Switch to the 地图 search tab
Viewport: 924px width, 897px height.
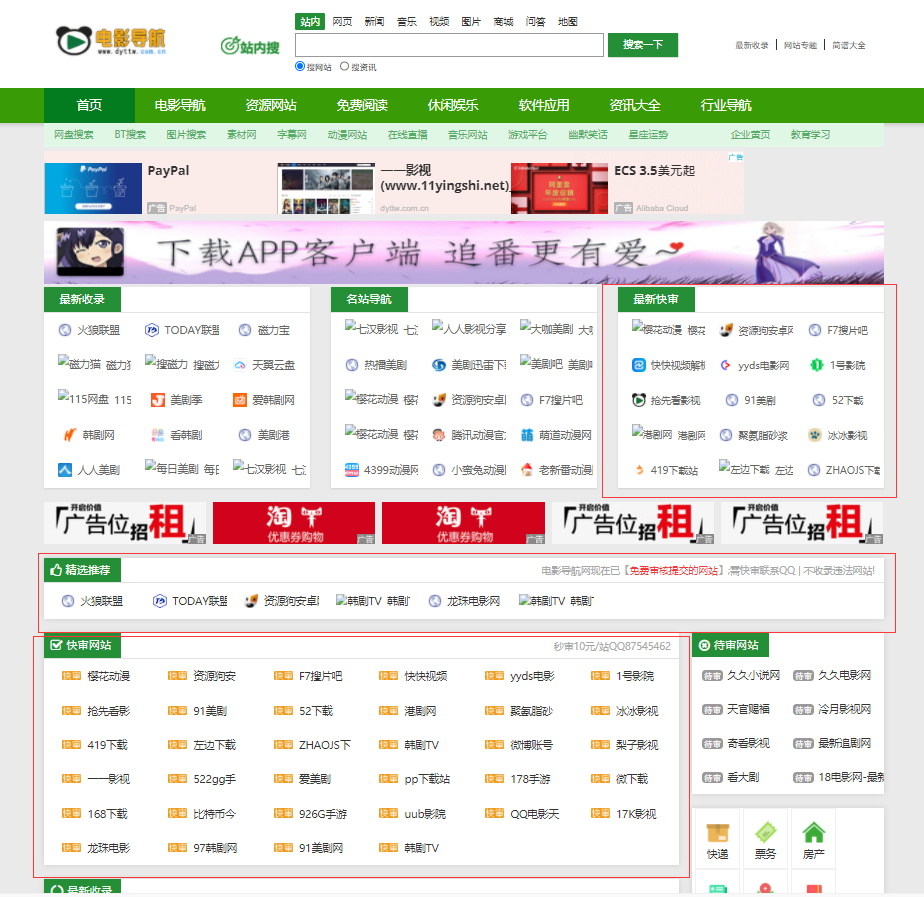pyautogui.click(x=567, y=22)
